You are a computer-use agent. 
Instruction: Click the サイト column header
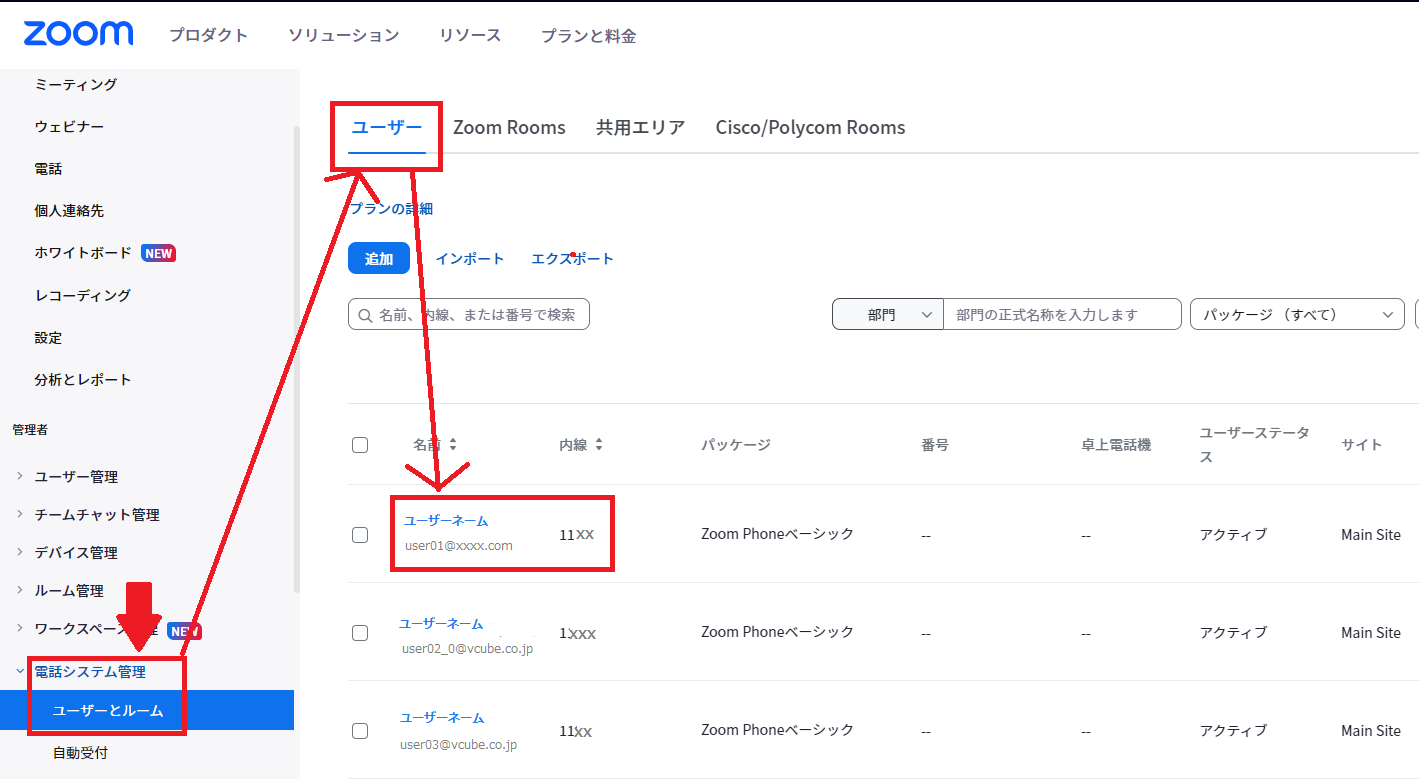pyautogui.click(x=1362, y=445)
